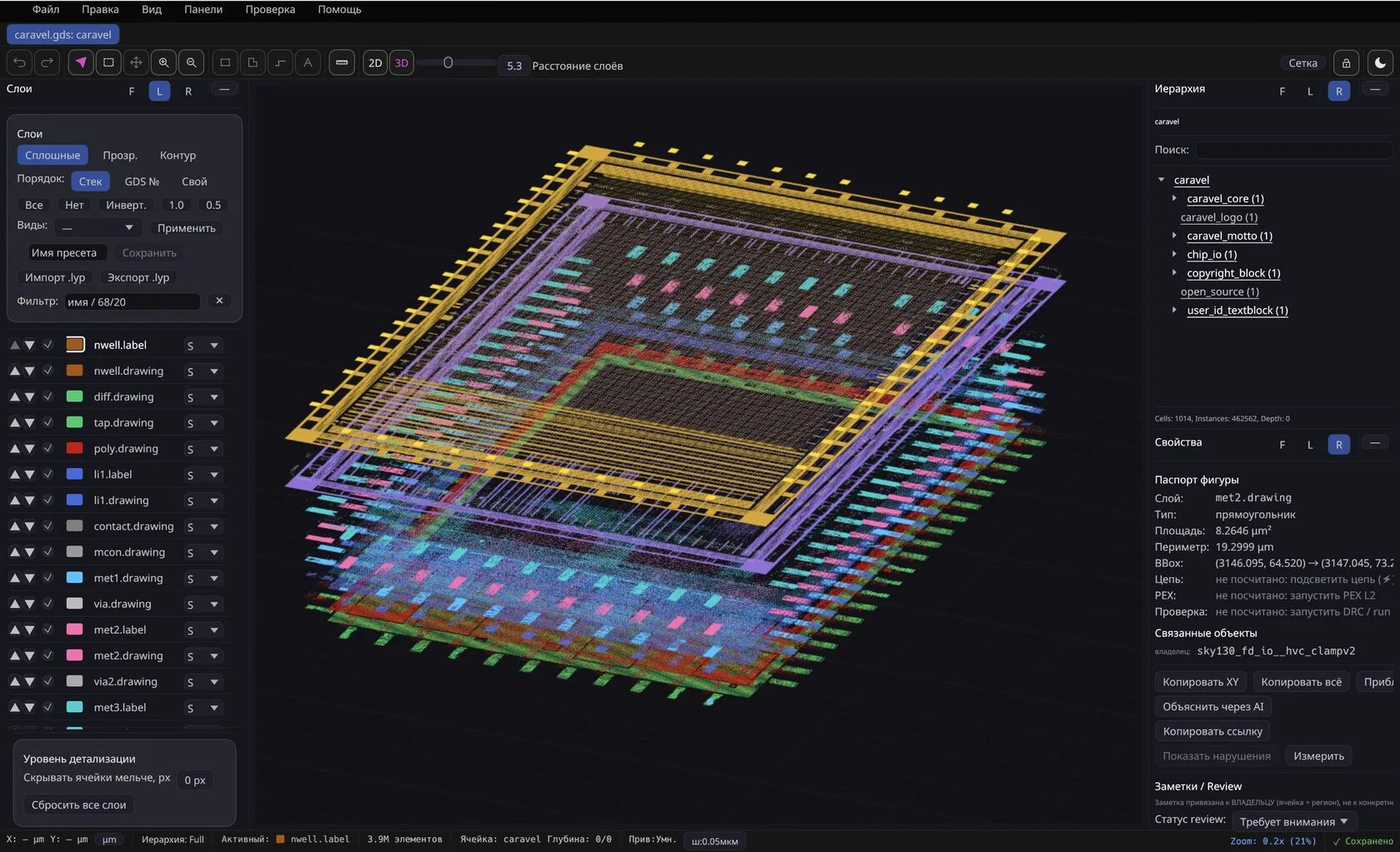Choose the dashed box select tool
The image size is (1400, 852).
(x=108, y=62)
